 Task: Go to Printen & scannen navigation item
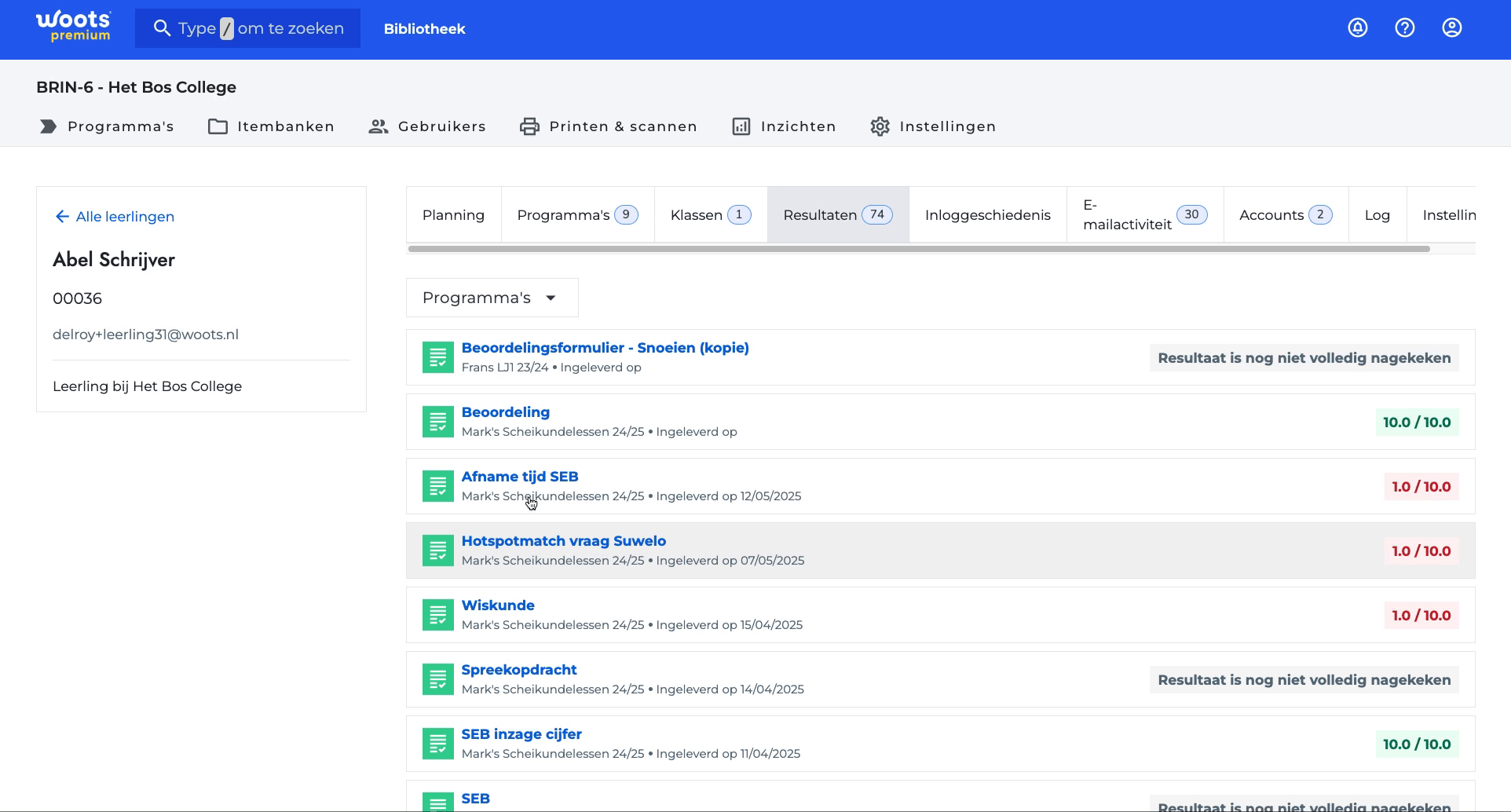coord(609,126)
